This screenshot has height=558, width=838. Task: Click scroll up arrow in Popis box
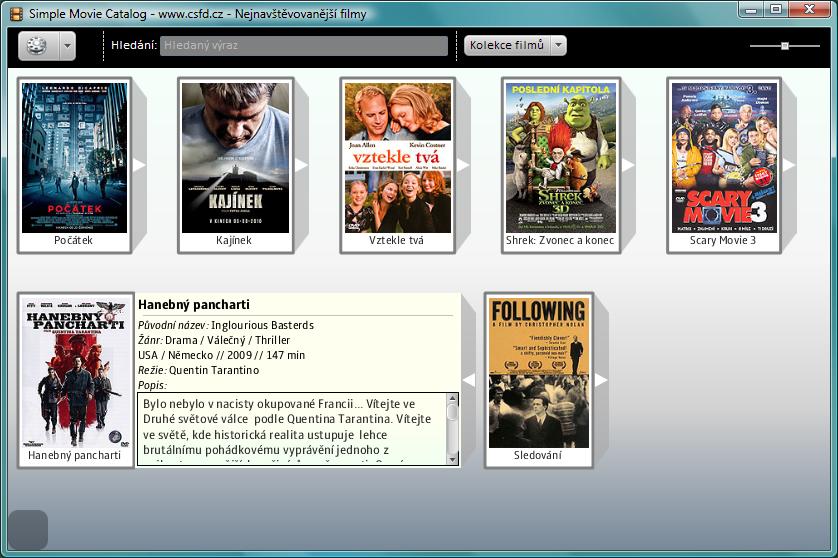pyautogui.click(x=452, y=398)
